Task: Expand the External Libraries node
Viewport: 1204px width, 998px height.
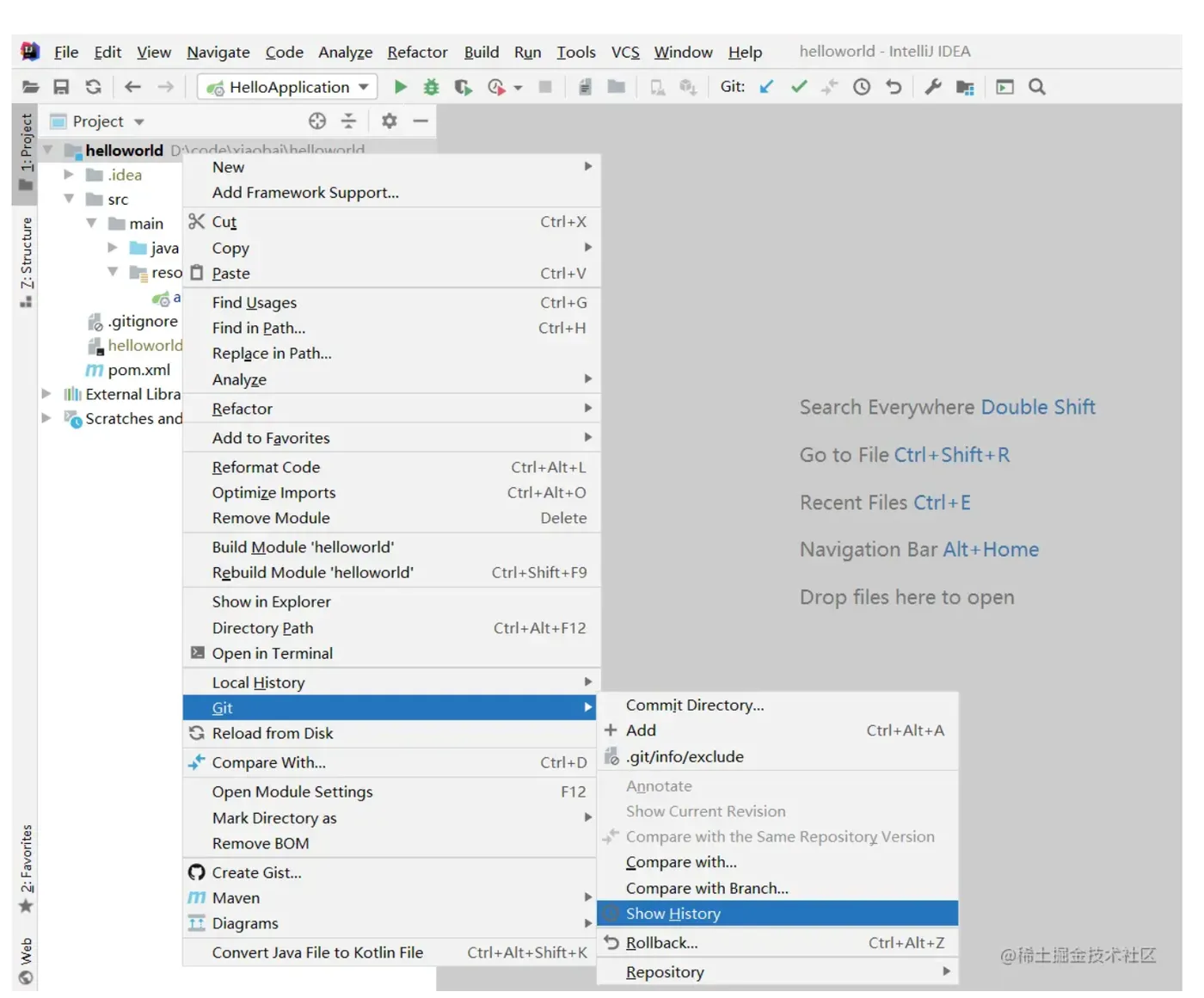Action: [46, 394]
